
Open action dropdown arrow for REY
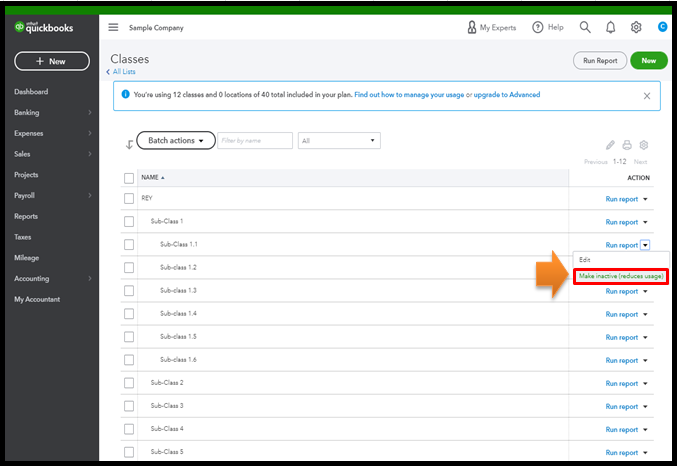645,199
